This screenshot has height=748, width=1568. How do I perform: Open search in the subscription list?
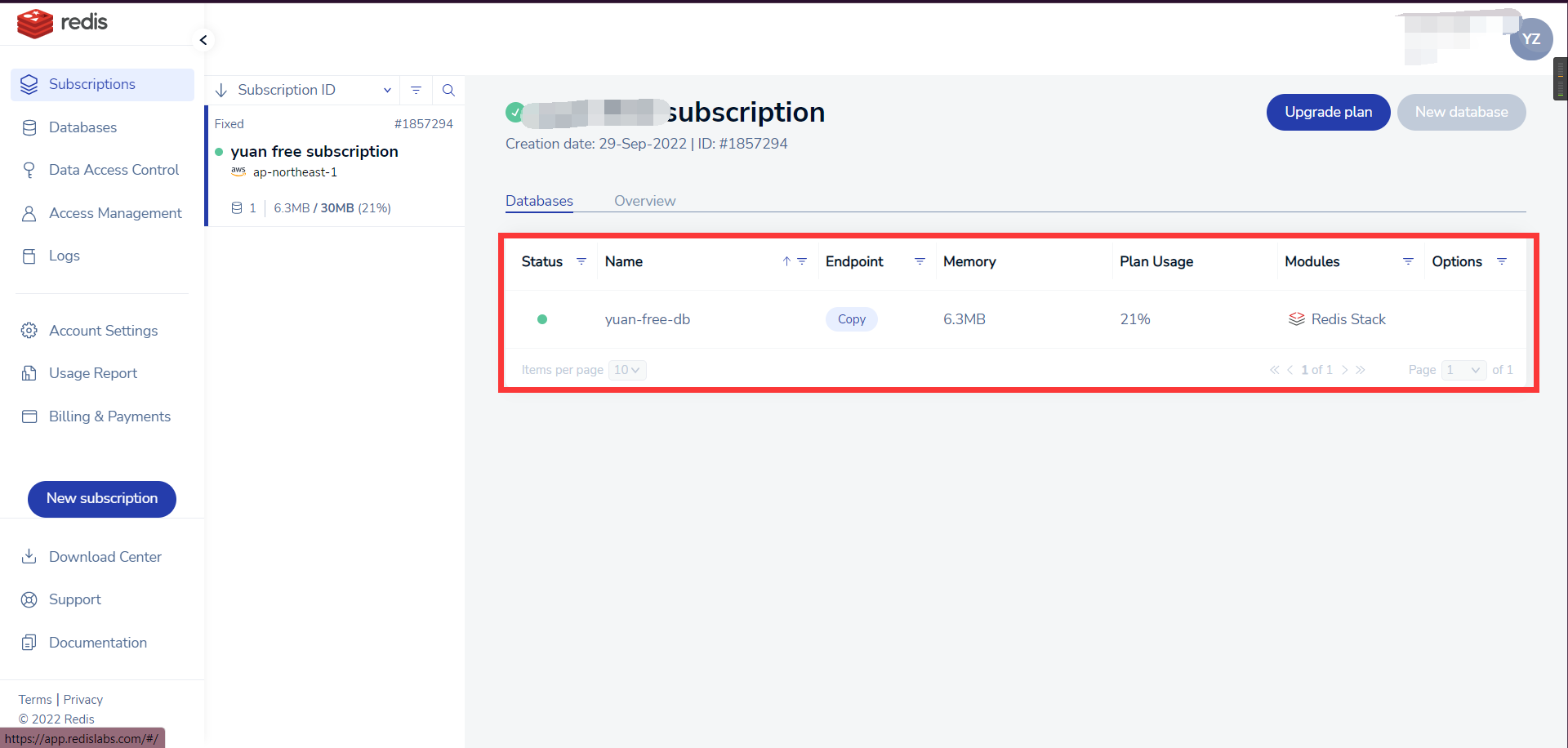click(x=448, y=90)
